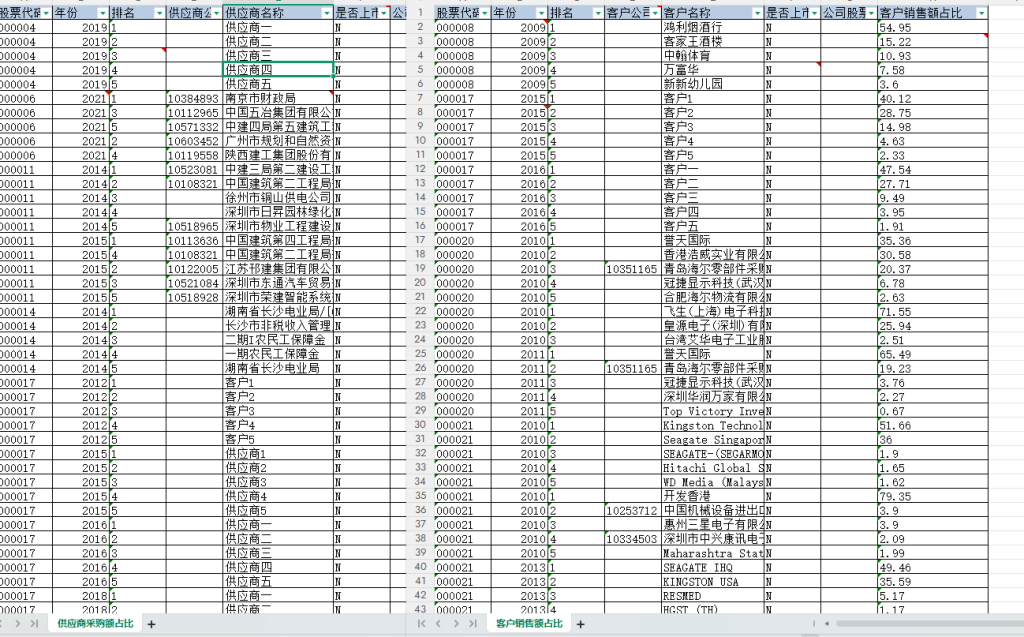Switch to the 供应商采购额占比 sheet tab

[96, 624]
